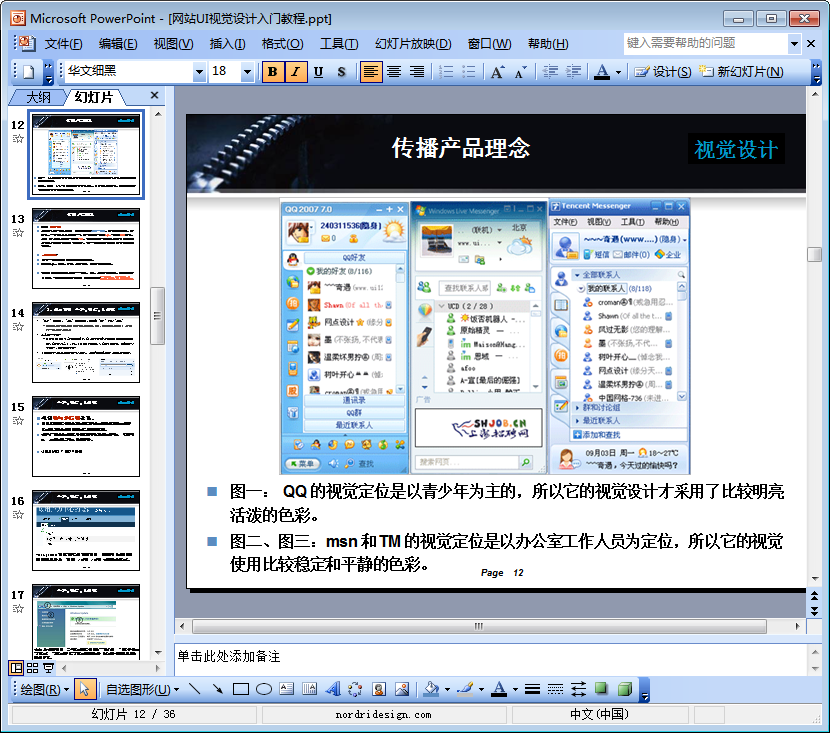
Task: Open 文件(F) menu
Action: click(63, 44)
